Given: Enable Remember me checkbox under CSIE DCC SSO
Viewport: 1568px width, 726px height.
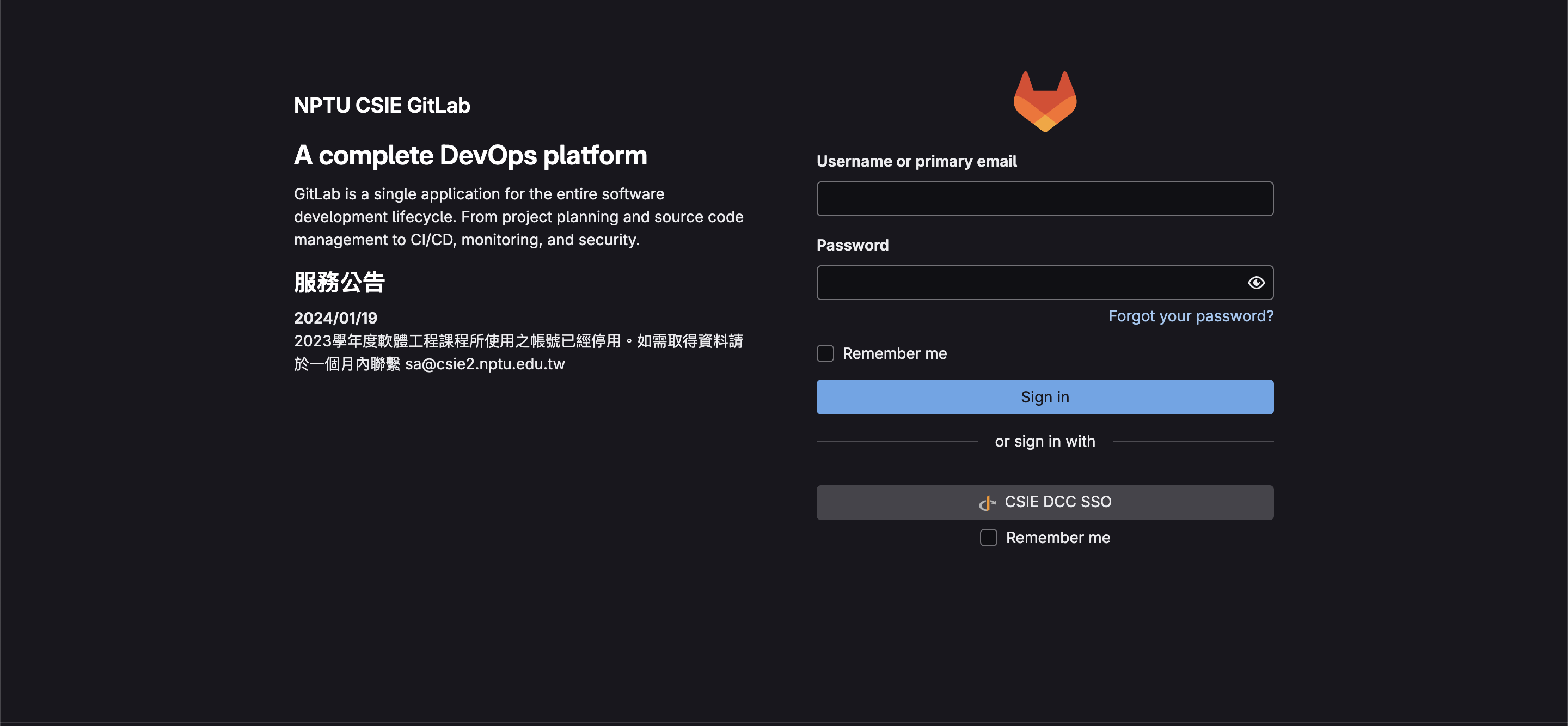Looking at the screenshot, I should pyautogui.click(x=988, y=537).
